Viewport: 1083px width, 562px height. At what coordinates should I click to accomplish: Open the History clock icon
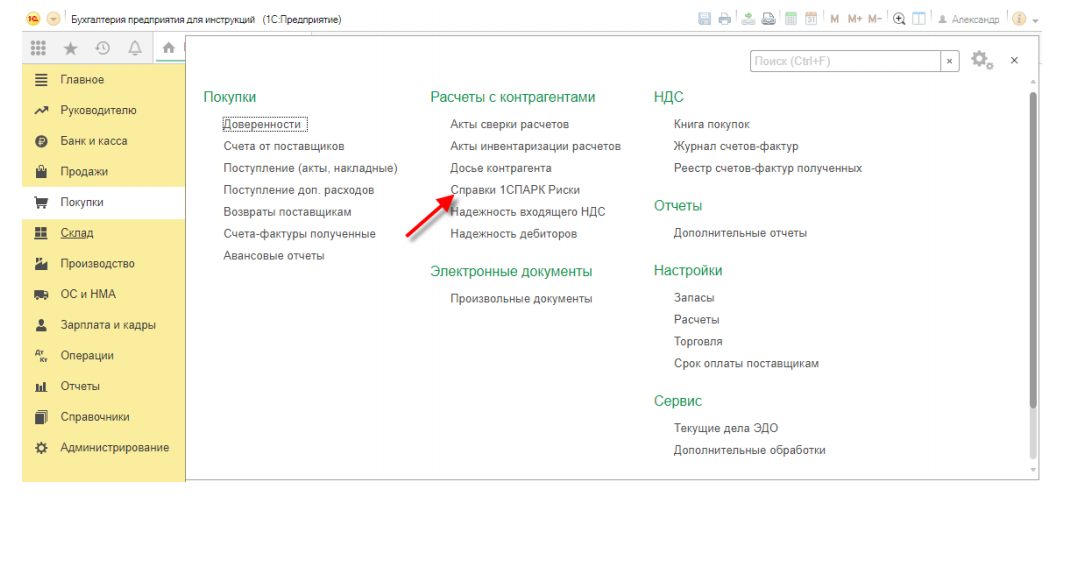tap(102, 48)
